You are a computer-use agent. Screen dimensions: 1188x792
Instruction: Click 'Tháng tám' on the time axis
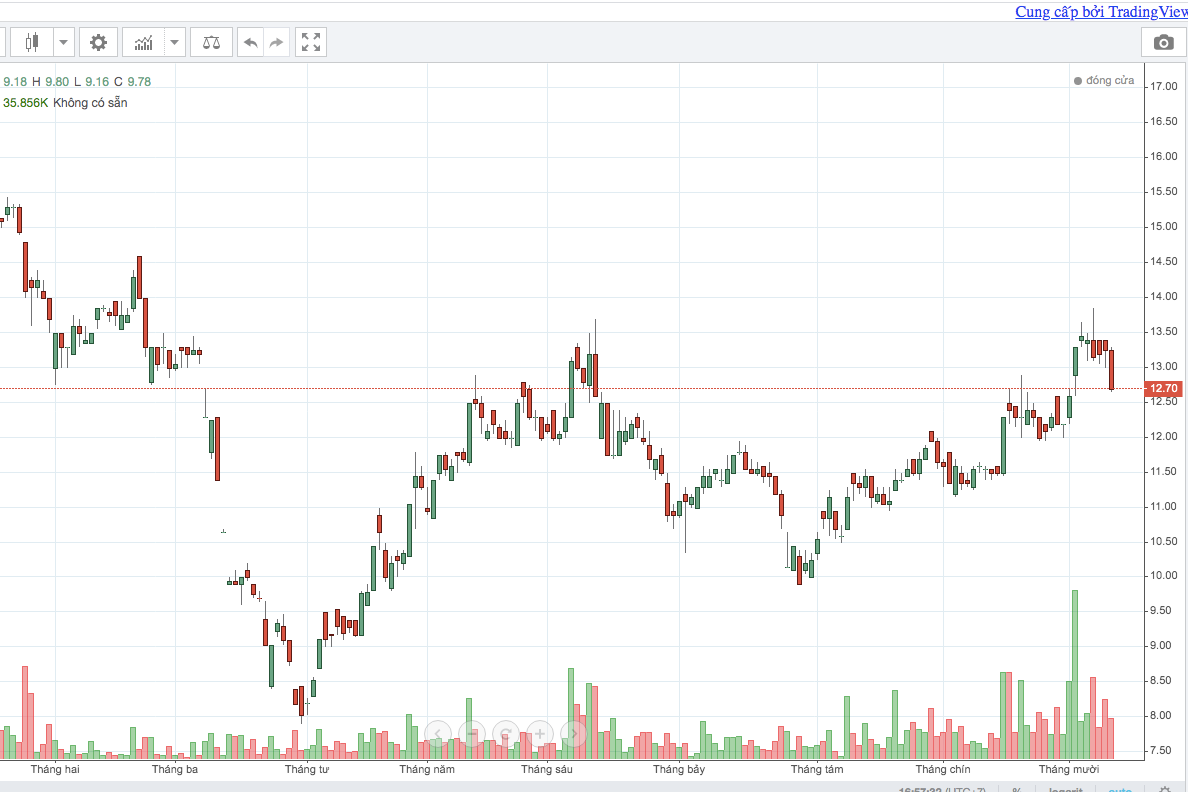[x=817, y=769]
